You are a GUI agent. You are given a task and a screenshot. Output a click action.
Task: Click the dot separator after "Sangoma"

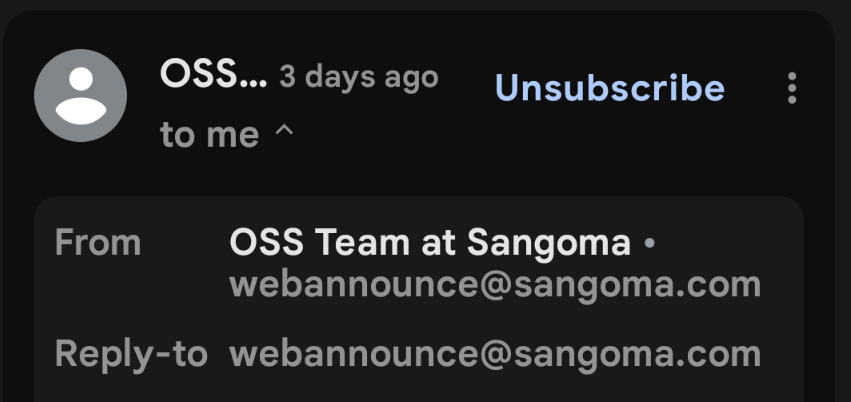point(649,243)
